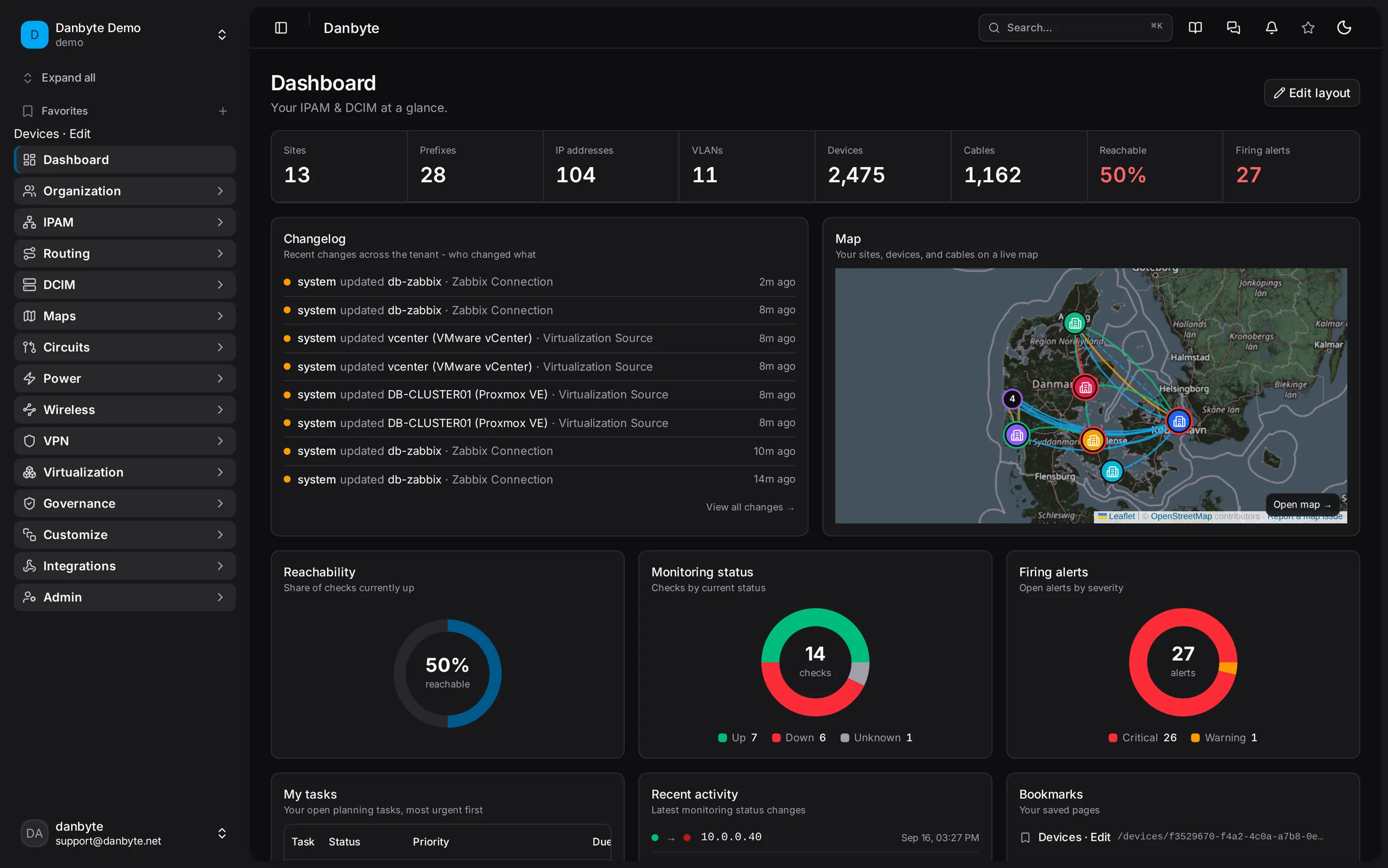Open the documentation book icon
This screenshot has height=868, width=1388.
click(1195, 28)
